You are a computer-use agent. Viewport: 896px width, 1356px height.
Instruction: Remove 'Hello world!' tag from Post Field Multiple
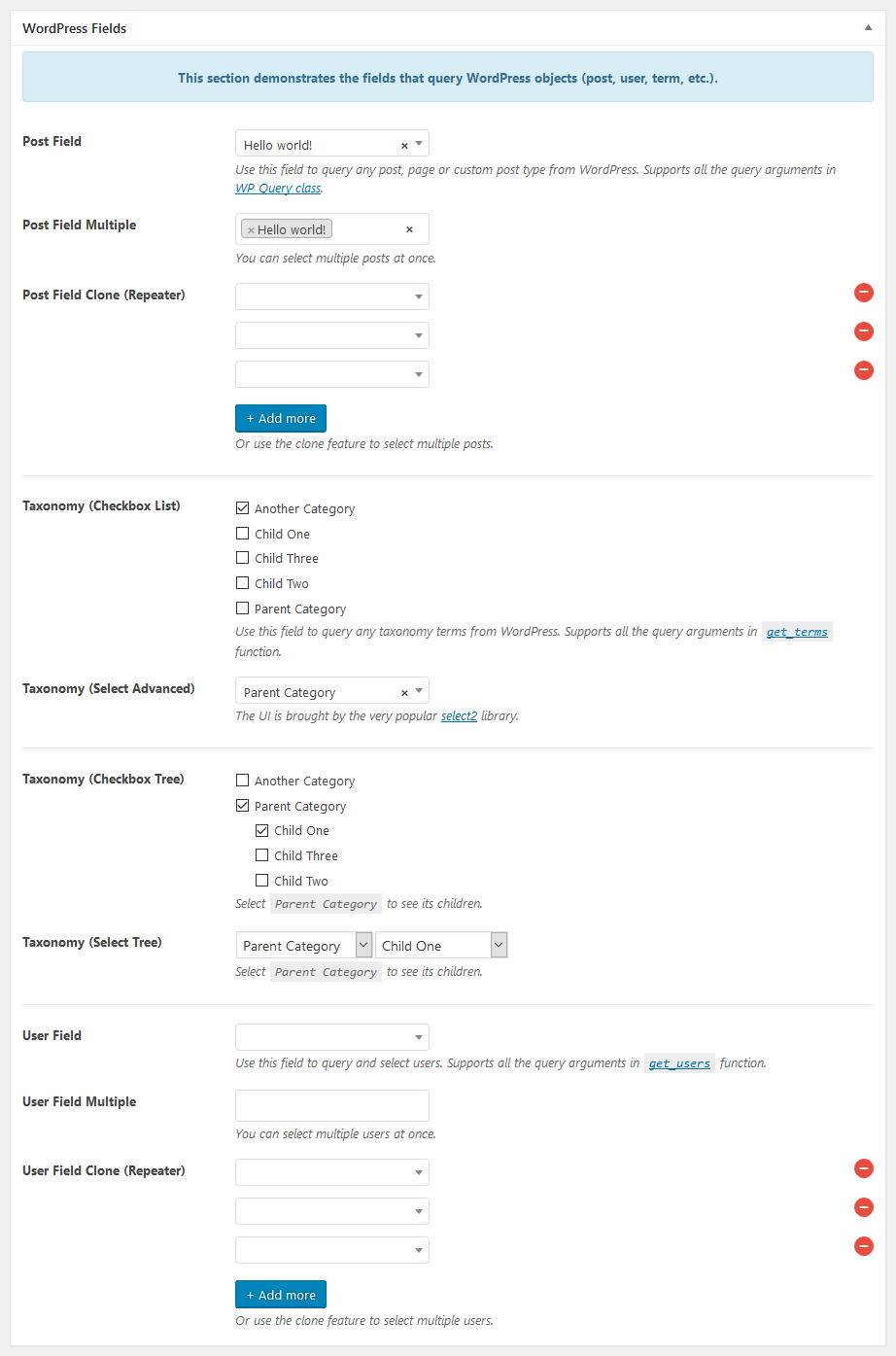tap(251, 230)
